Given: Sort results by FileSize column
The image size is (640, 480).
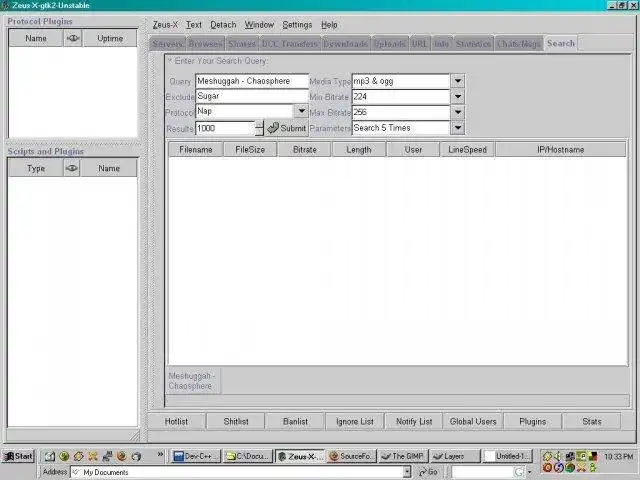Looking at the screenshot, I should [250, 150].
